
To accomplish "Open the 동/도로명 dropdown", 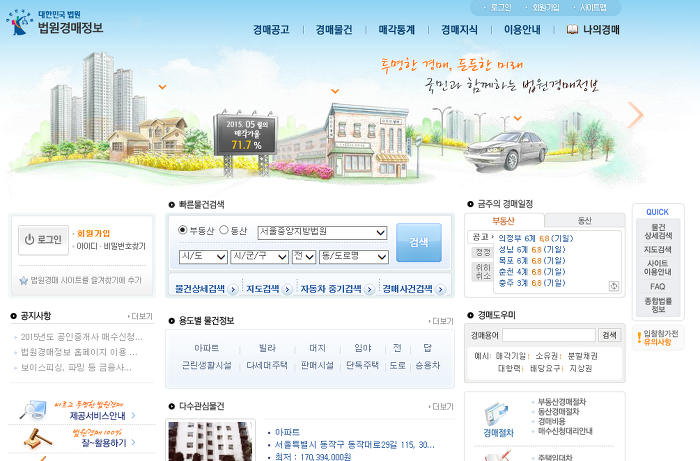I will click(x=354, y=257).
